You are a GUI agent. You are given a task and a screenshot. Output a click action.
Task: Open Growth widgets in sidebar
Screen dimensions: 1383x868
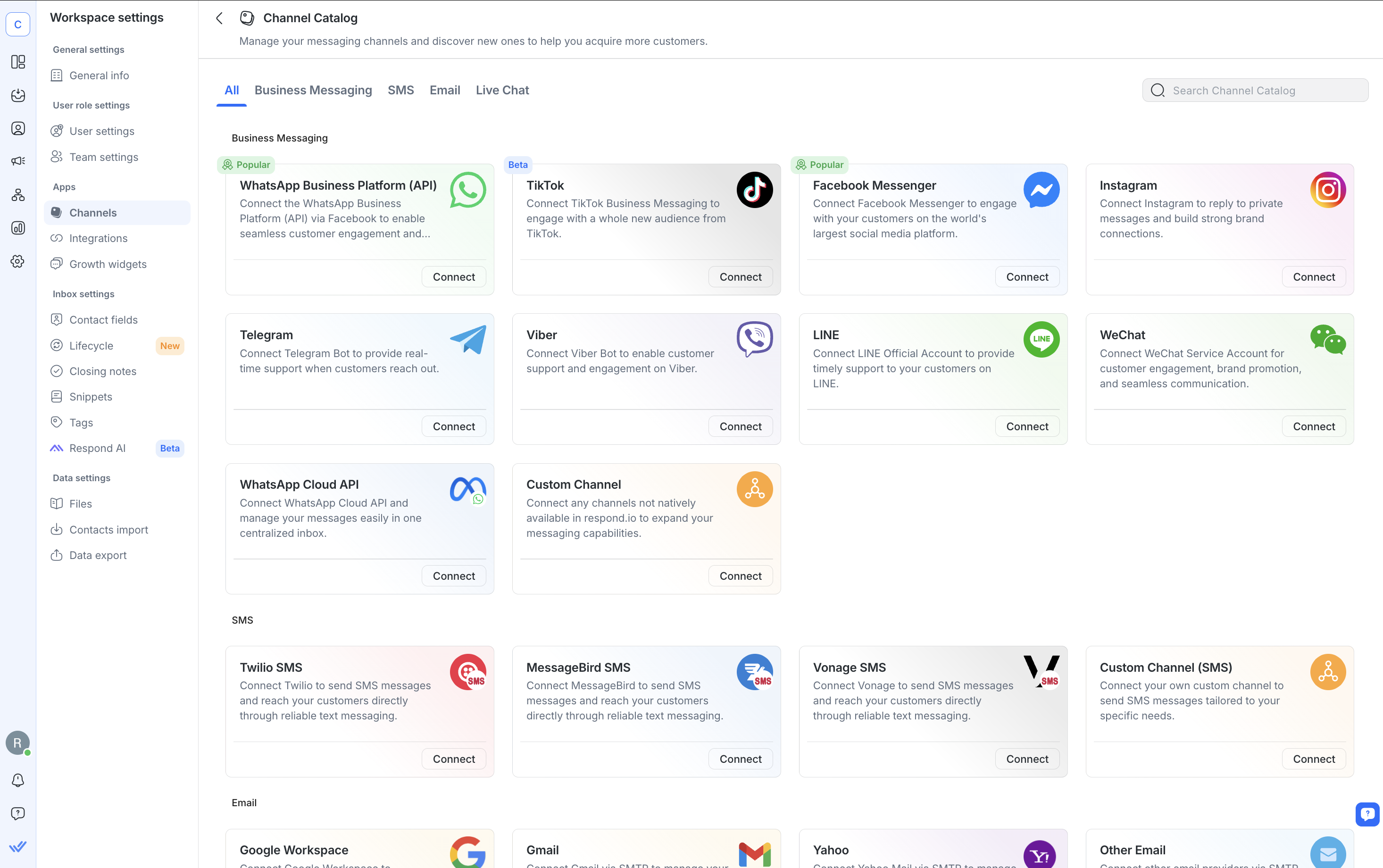[x=117, y=264]
